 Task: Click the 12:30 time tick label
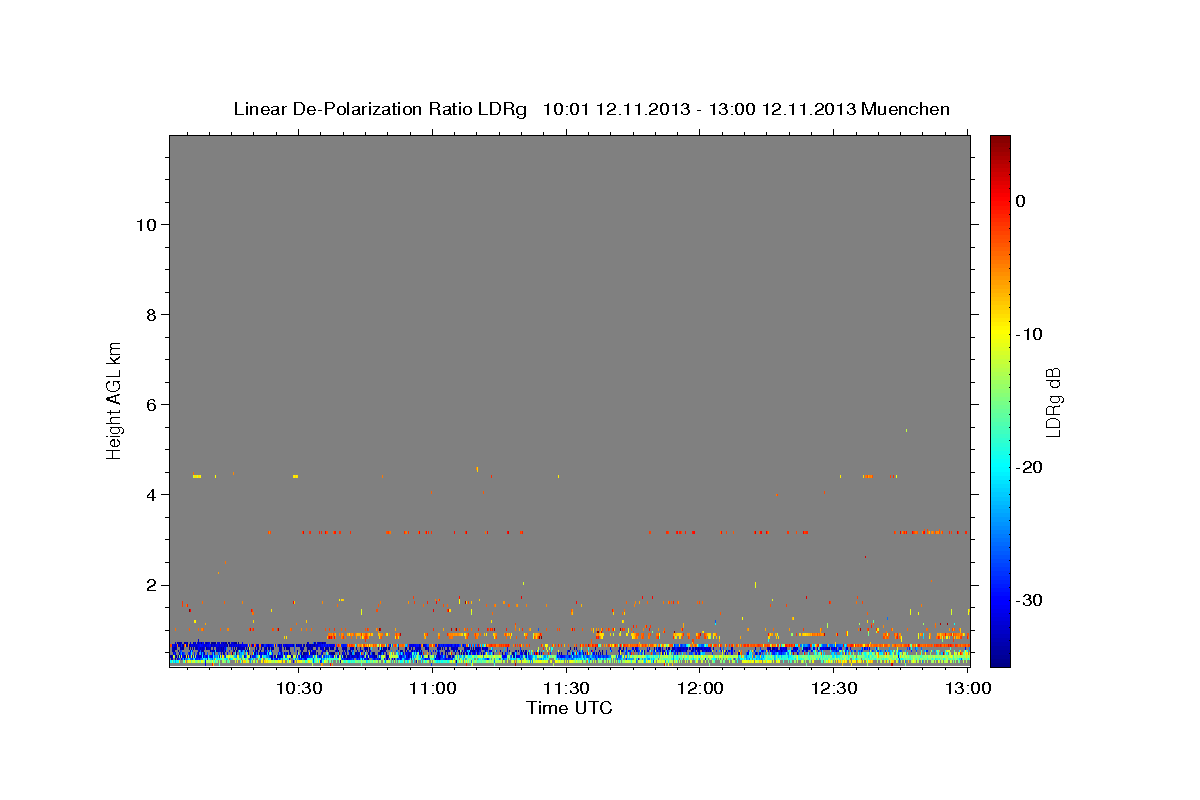[x=834, y=689]
